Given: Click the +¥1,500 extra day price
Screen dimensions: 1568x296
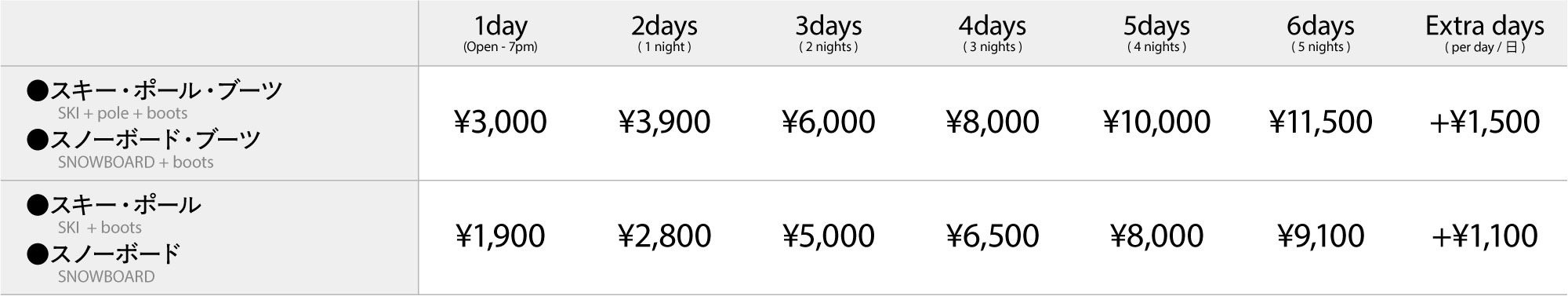Looking at the screenshot, I should tap(1484, 122).
